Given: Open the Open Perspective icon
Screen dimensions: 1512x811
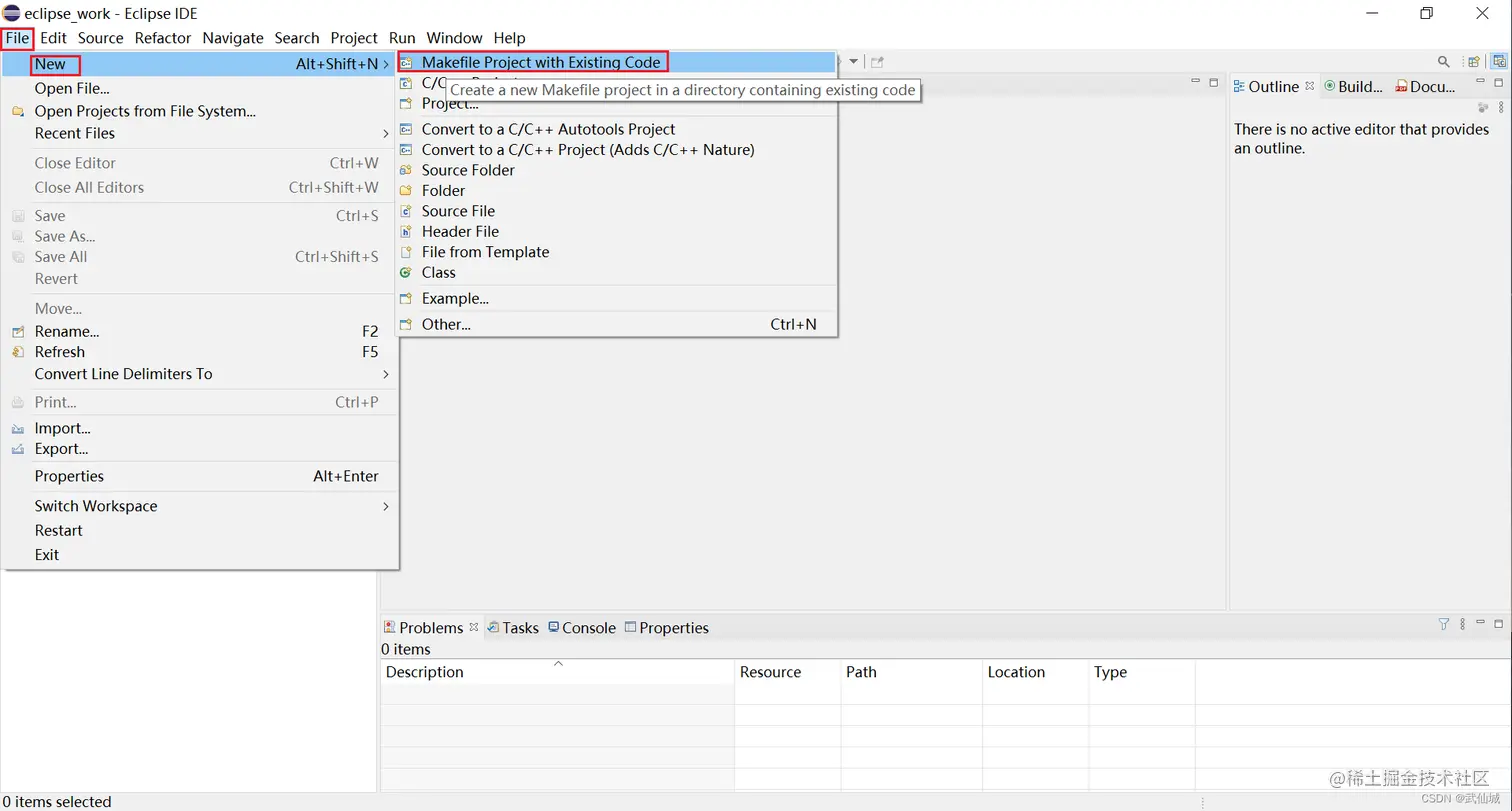Looking at the screenshot, I should pos(1473,62).
